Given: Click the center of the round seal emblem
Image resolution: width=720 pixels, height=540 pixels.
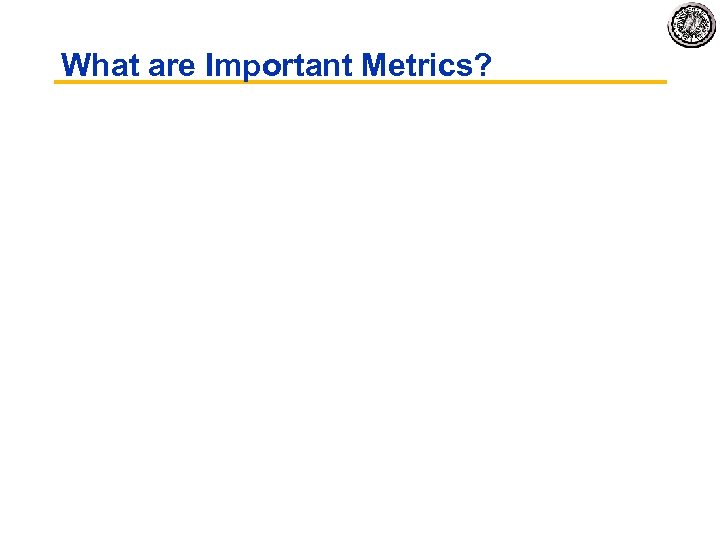Looking at the screenshot, I should (692, 25).
